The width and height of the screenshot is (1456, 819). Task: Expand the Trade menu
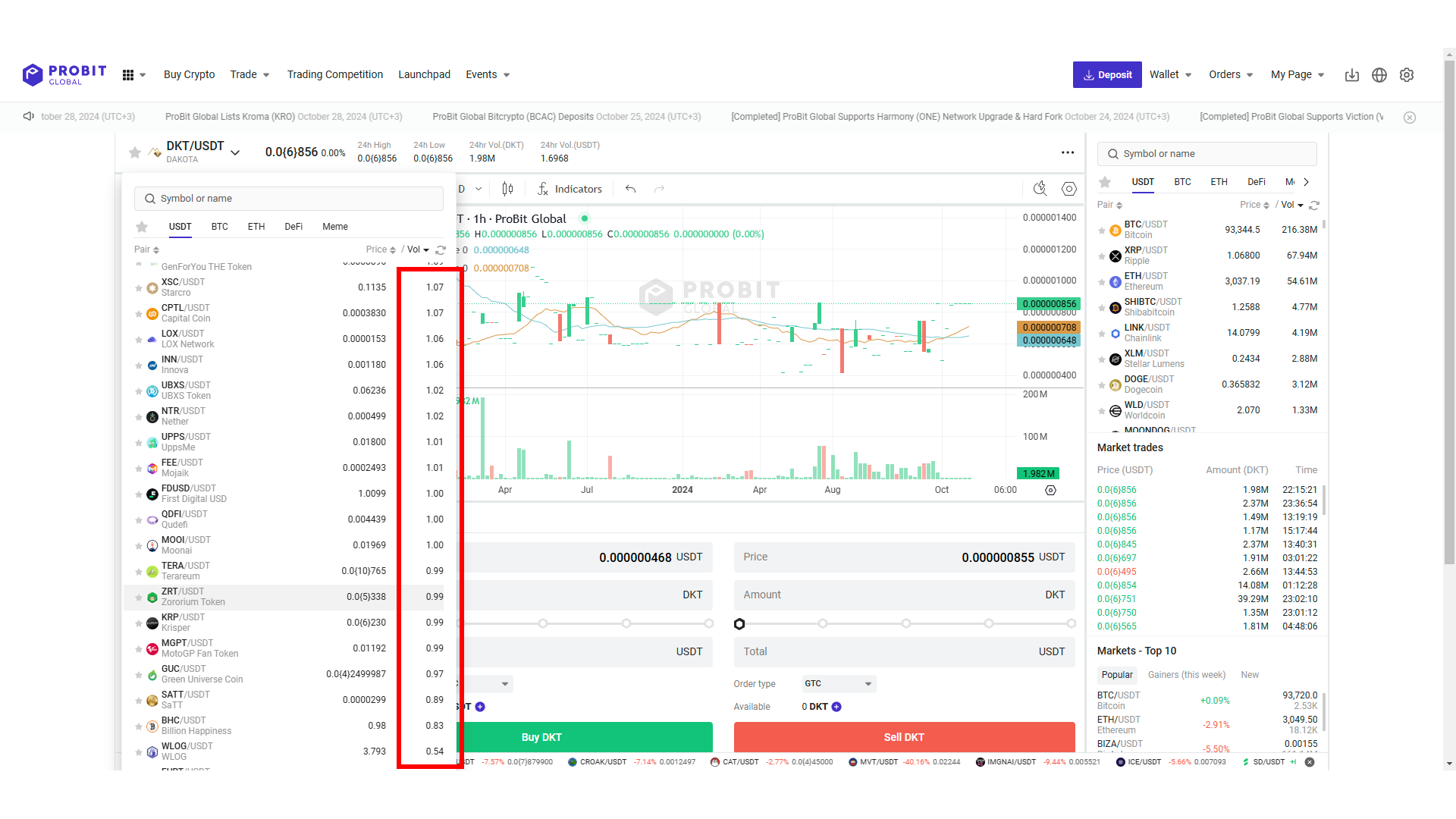[249, 74]
